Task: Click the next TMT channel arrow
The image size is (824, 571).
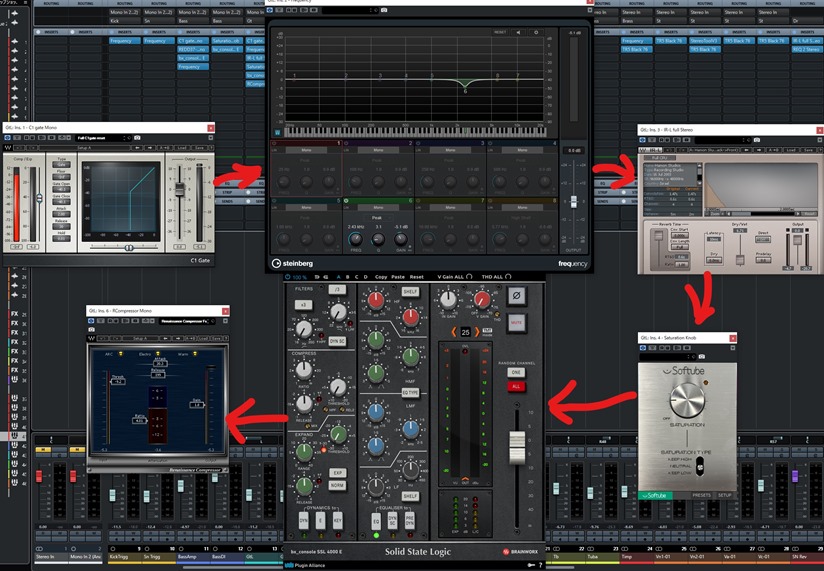Action: [477, 332]
